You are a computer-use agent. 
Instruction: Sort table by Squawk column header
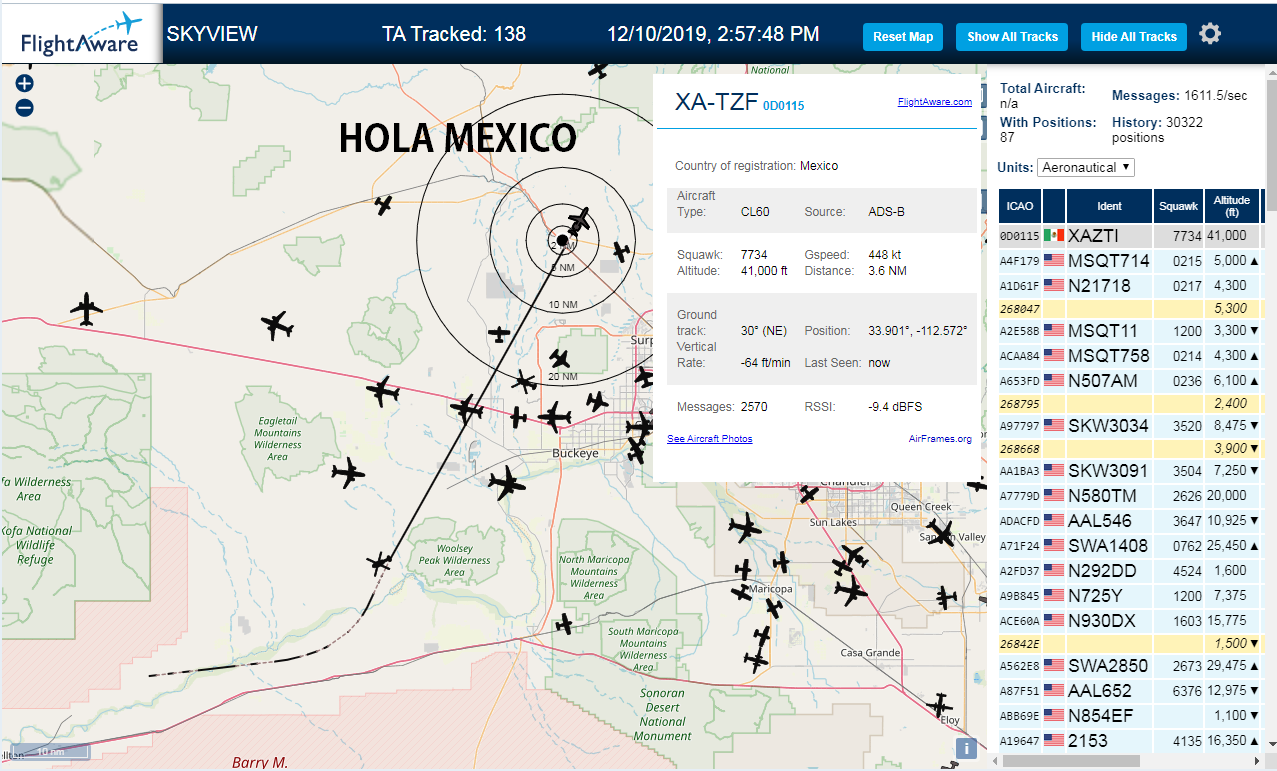[x=1178, y=206]
